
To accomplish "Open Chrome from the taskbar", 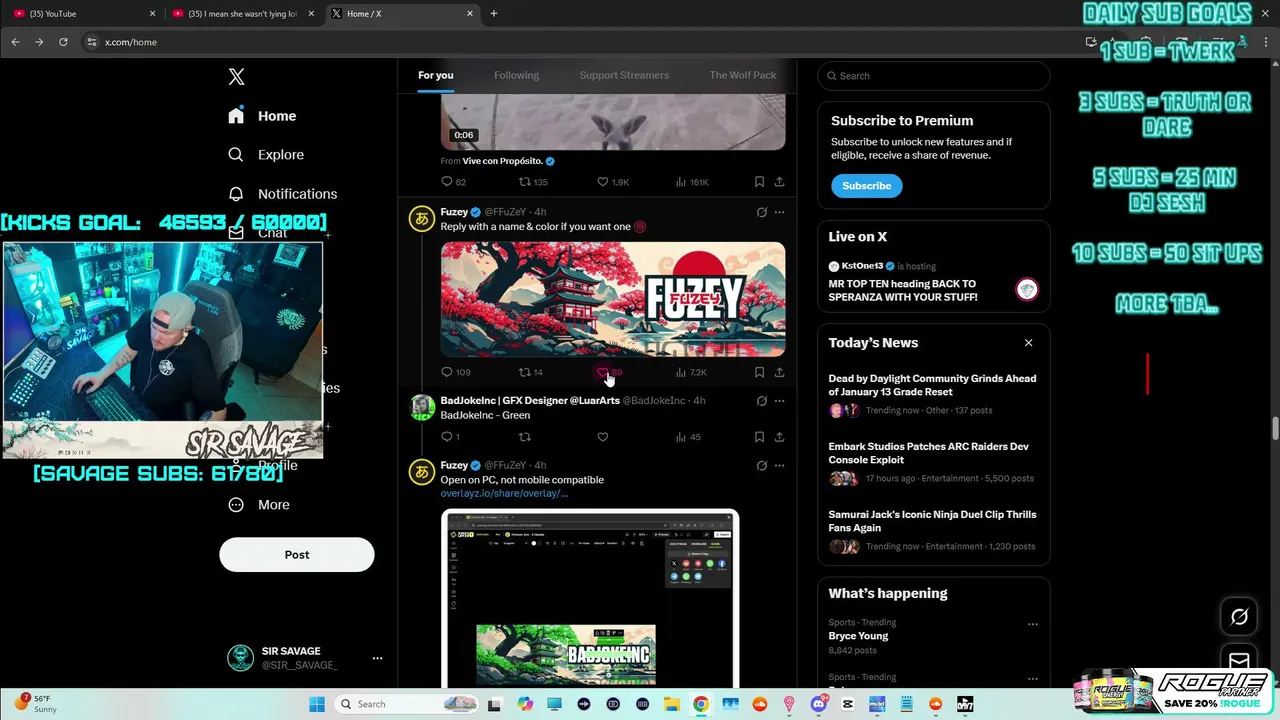I will pos(701,704).
